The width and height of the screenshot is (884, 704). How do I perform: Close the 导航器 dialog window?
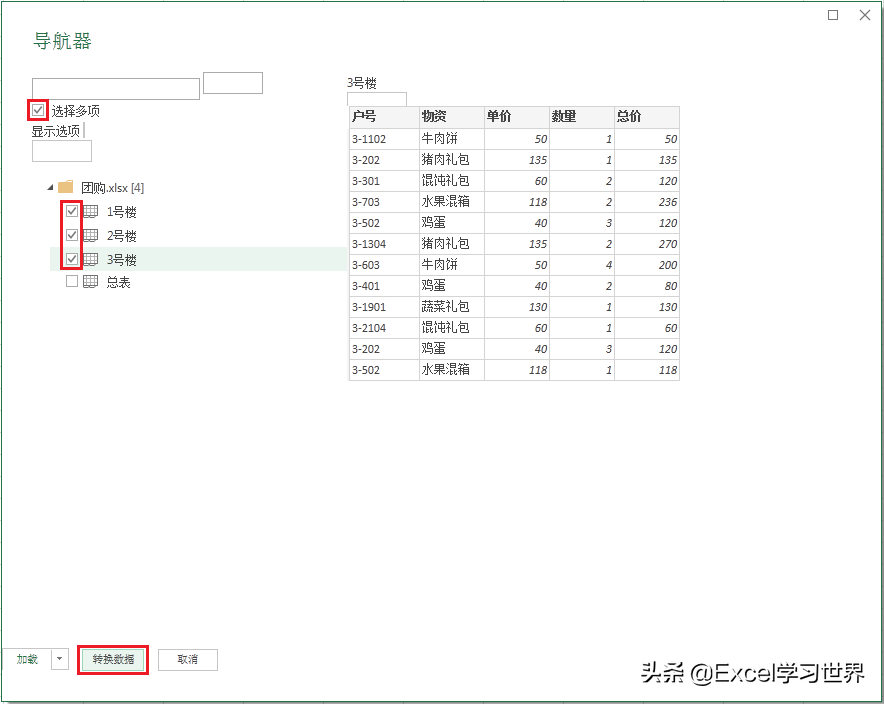point(865,15)
